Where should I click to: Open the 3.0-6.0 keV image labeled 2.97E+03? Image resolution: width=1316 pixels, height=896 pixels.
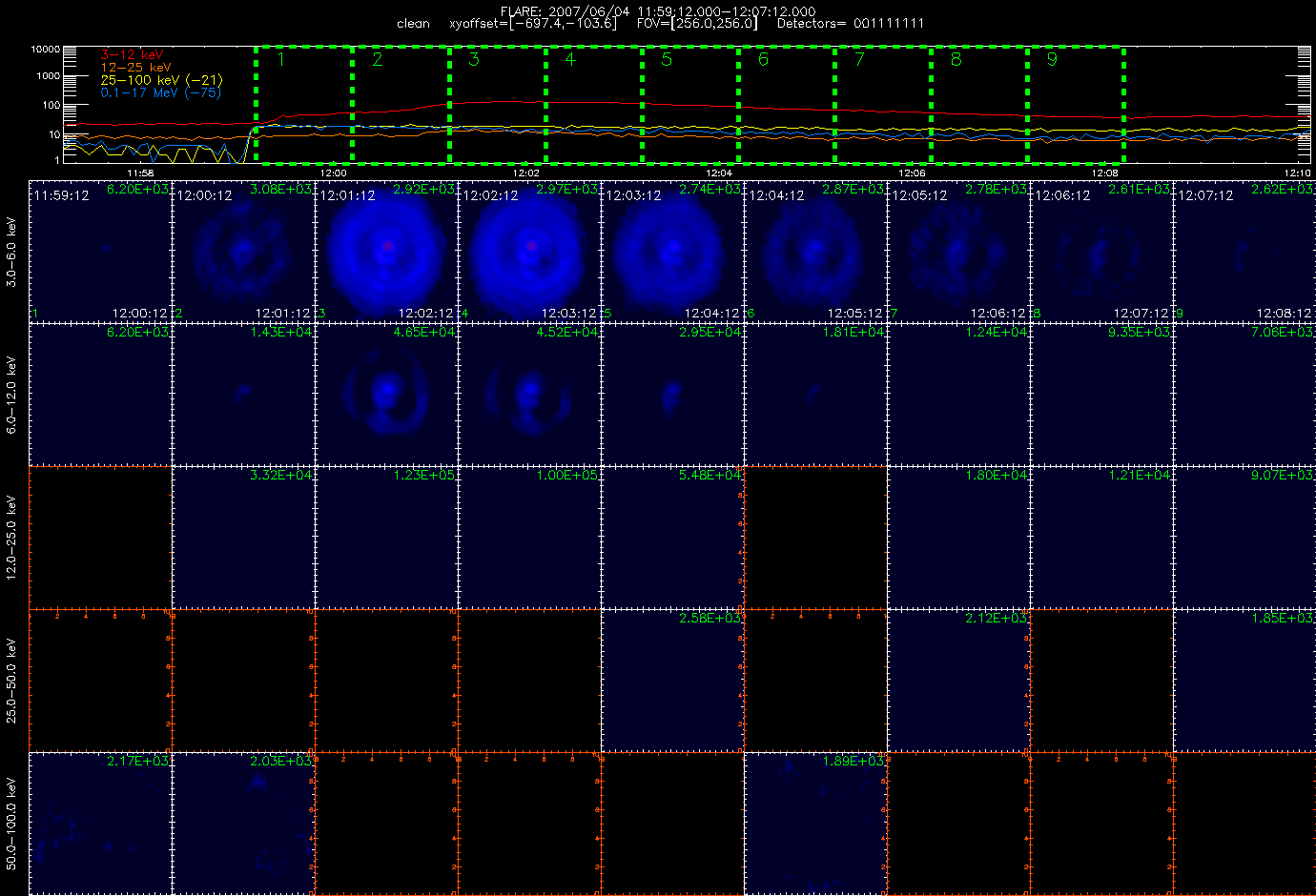click(x=530, y=251)
